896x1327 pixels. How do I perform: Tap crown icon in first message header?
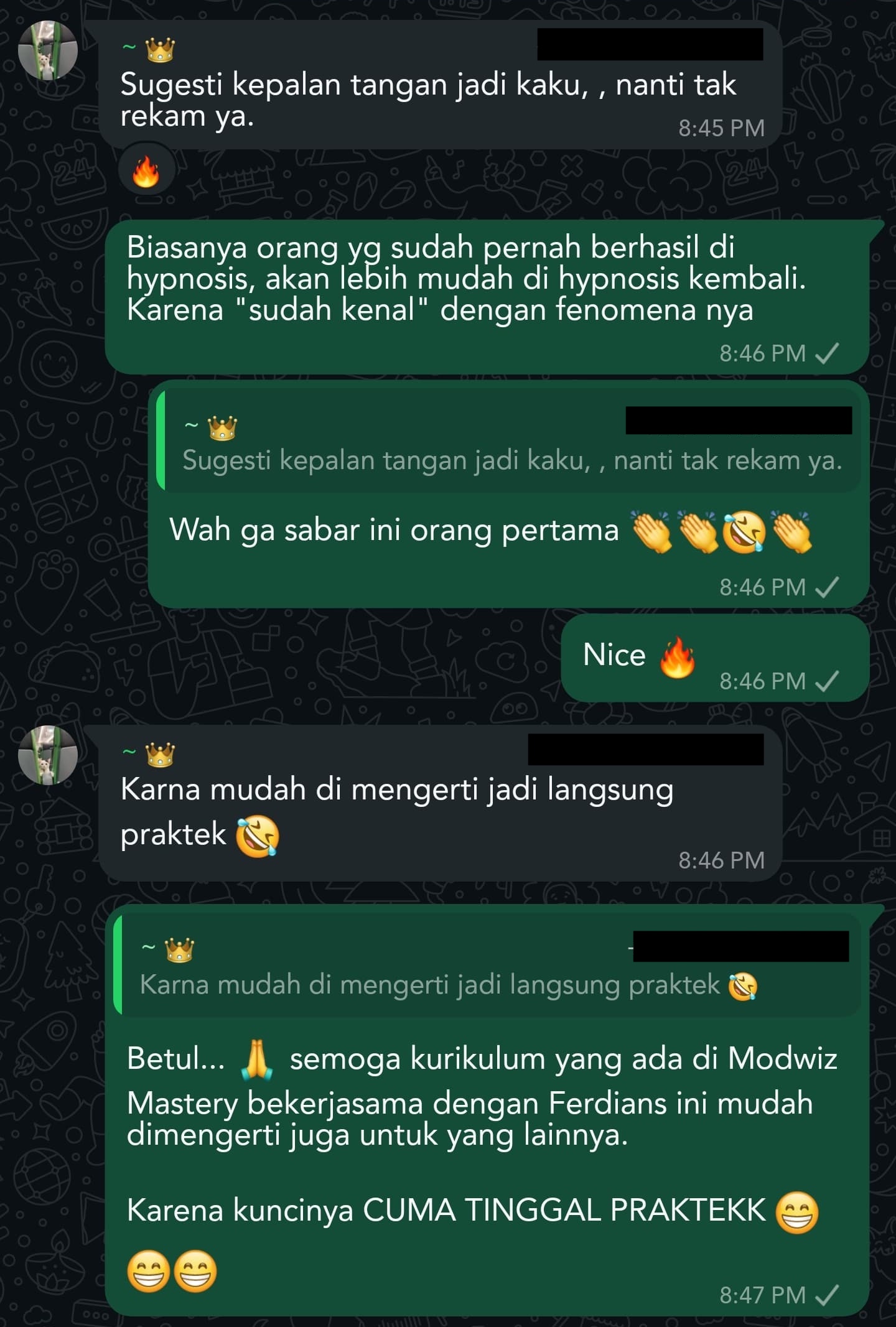point(160,50)
